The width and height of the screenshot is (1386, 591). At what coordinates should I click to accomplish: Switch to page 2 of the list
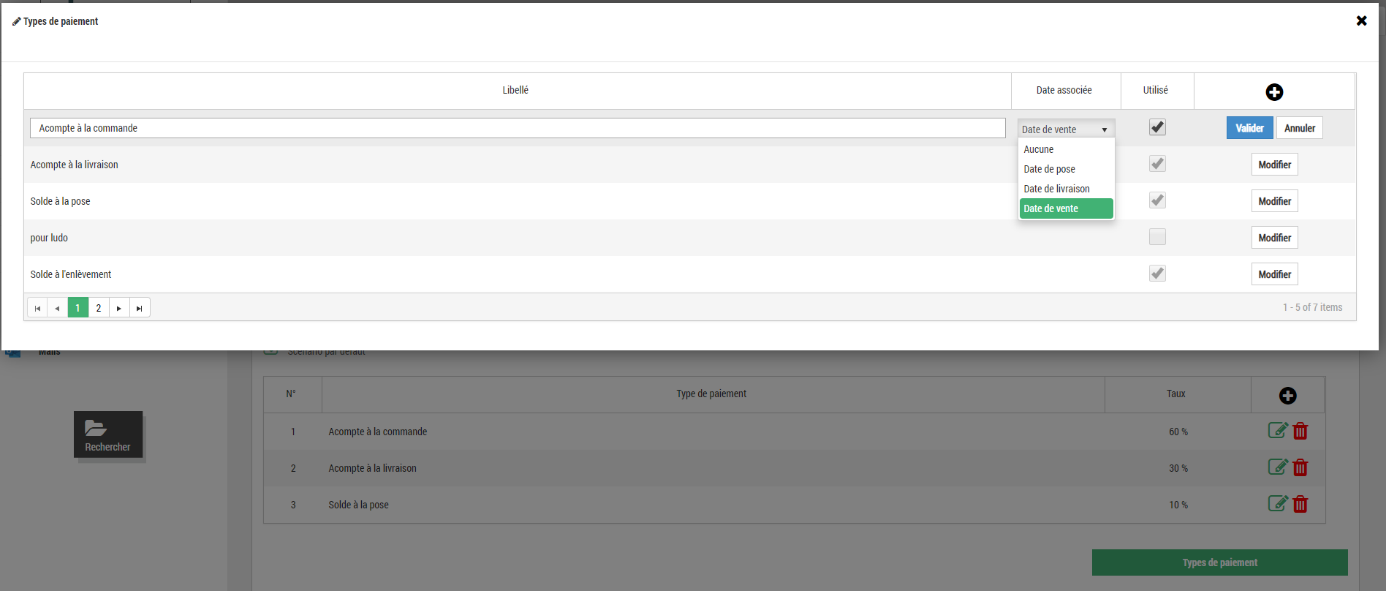tap(98, 308)
